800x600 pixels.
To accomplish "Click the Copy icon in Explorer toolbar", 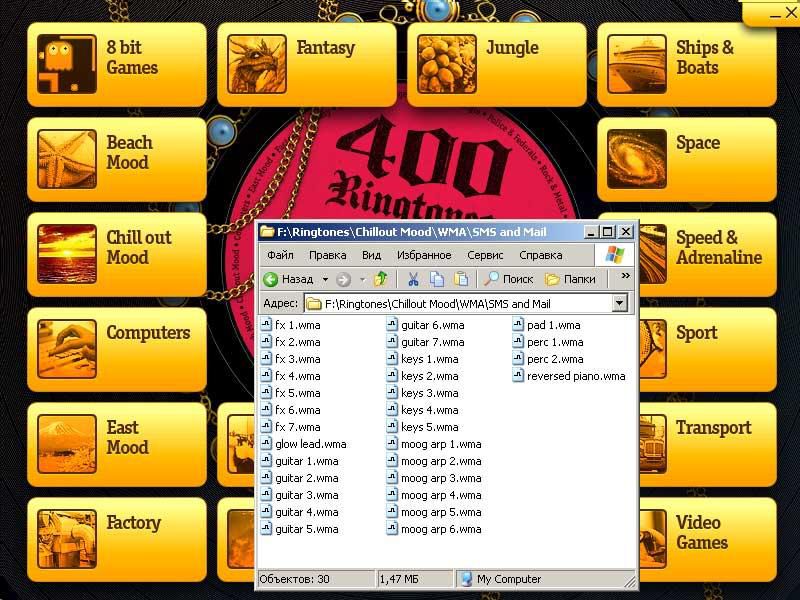I will 437,279.
